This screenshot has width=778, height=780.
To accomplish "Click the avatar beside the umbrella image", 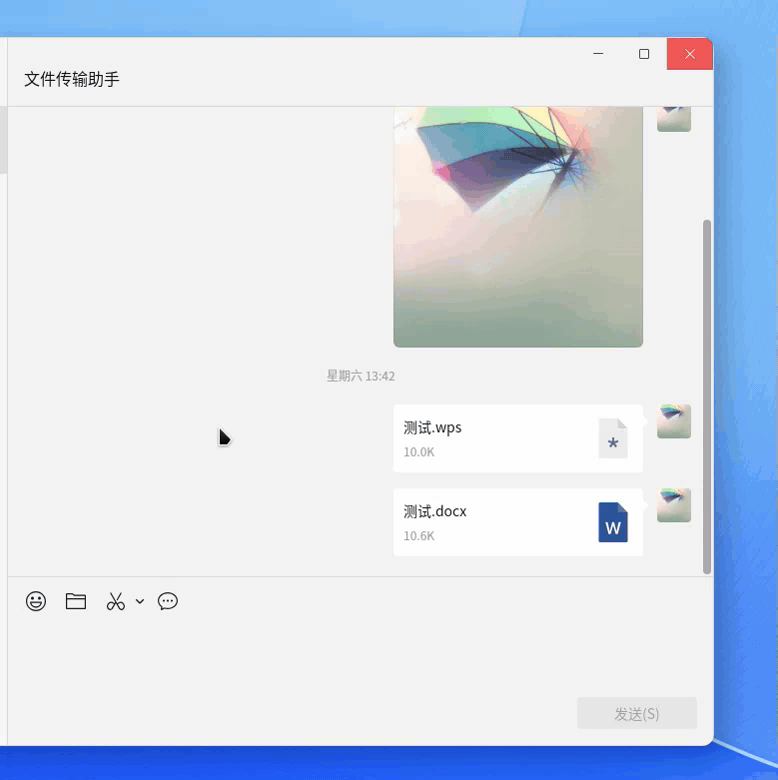I will point(674,119).
